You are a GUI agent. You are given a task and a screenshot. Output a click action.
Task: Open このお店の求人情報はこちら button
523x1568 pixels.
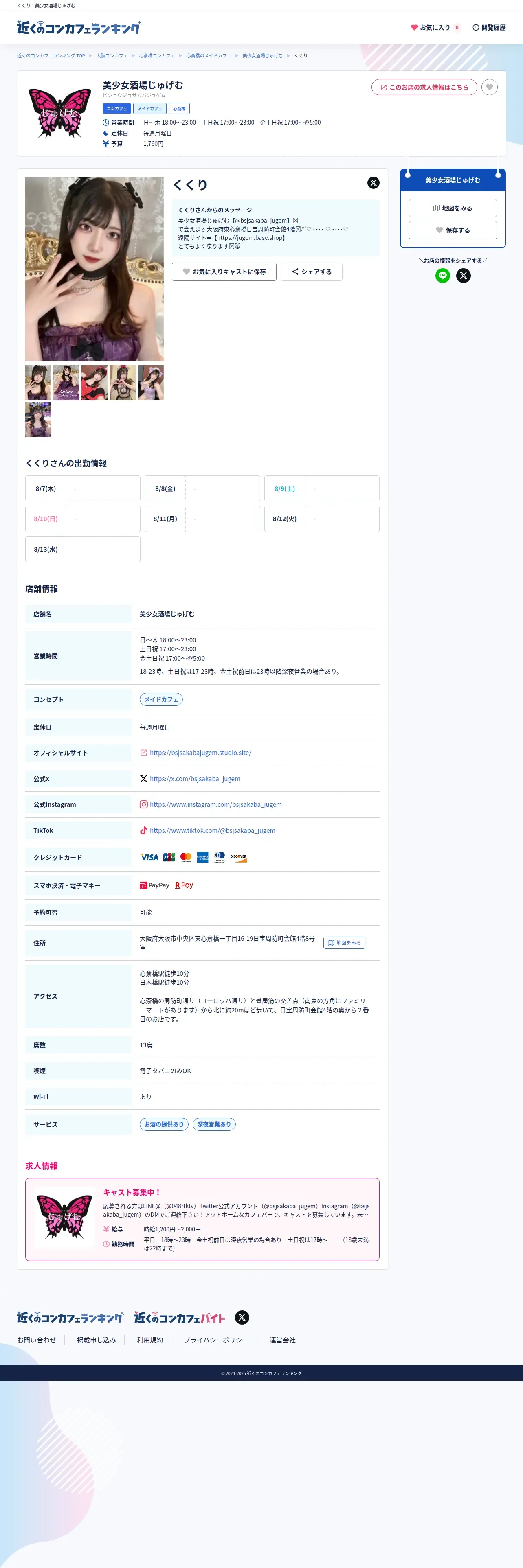[424, 87]
